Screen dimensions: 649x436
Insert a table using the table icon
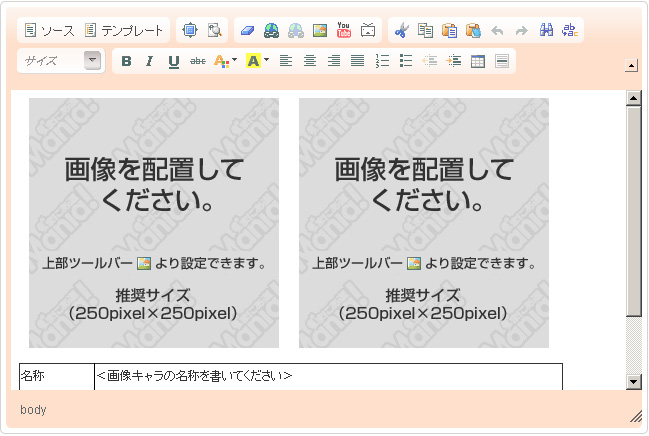point(478,61)
